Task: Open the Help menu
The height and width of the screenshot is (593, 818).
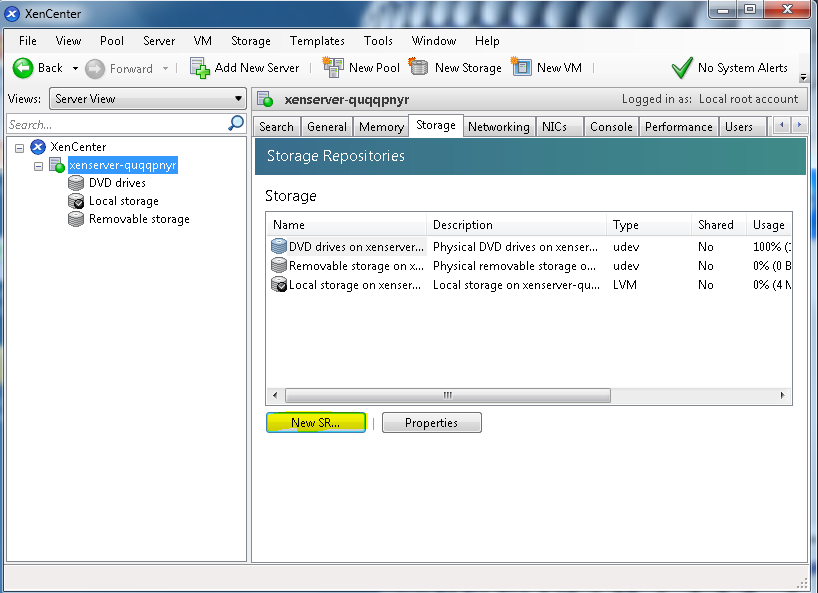Action: [x=487, y=41]
